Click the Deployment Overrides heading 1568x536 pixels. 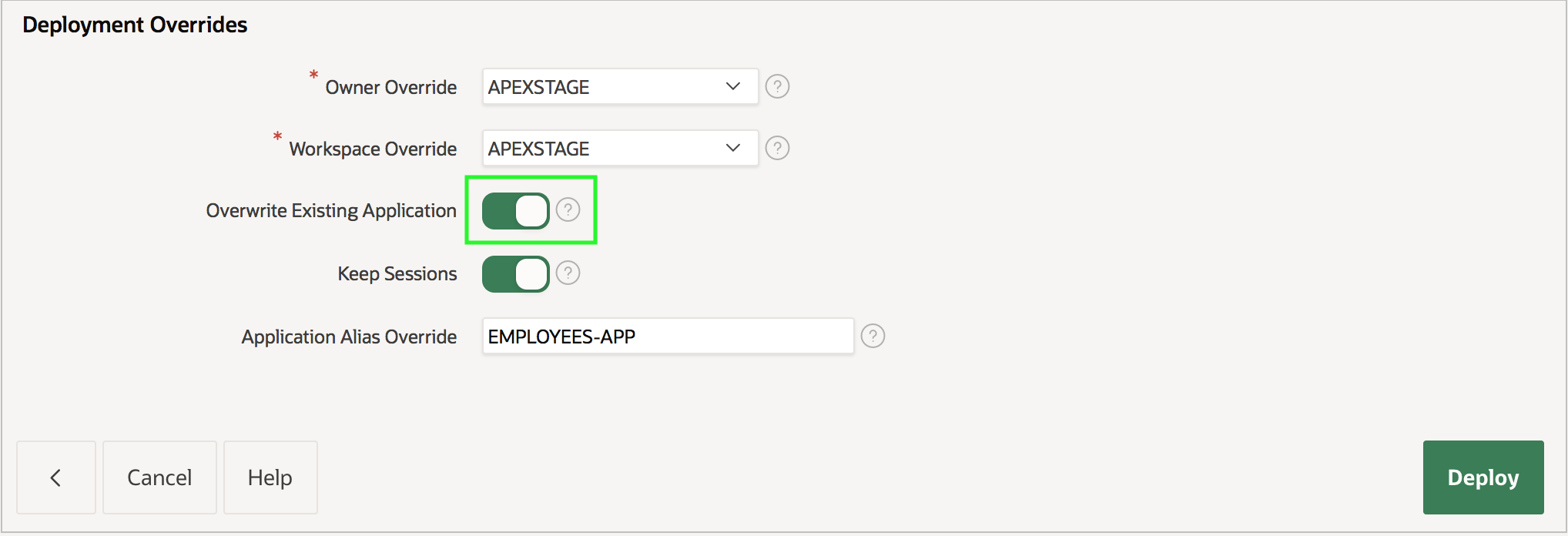tap(135, 25)
